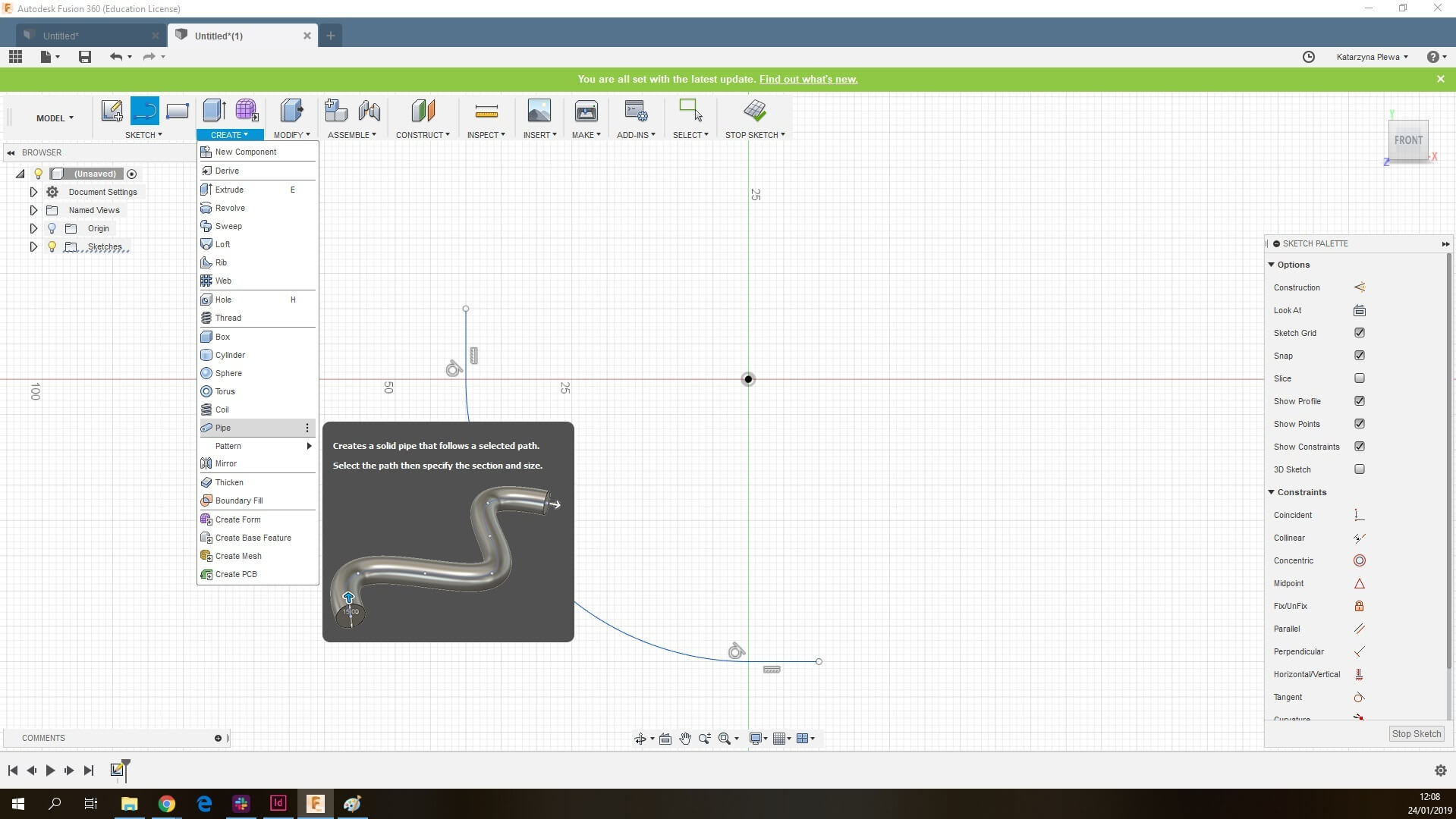Collapse the Options section in Sketch Palette
The height and width of the screenshot is (819, 1456).
(x=1272, y=265)
